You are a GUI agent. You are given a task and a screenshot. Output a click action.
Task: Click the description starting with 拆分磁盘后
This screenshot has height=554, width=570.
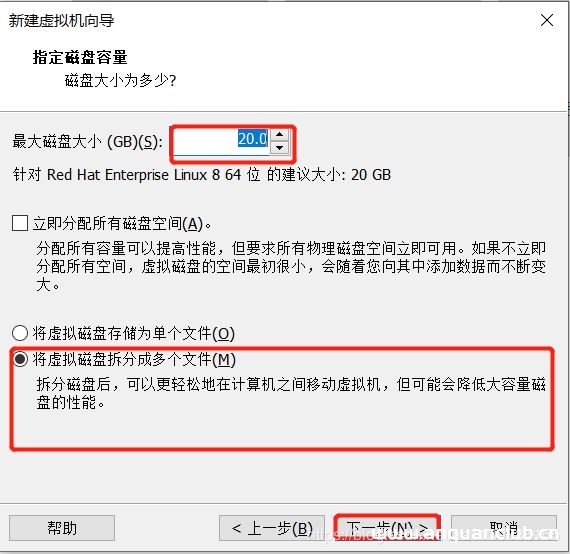point(291,393)
